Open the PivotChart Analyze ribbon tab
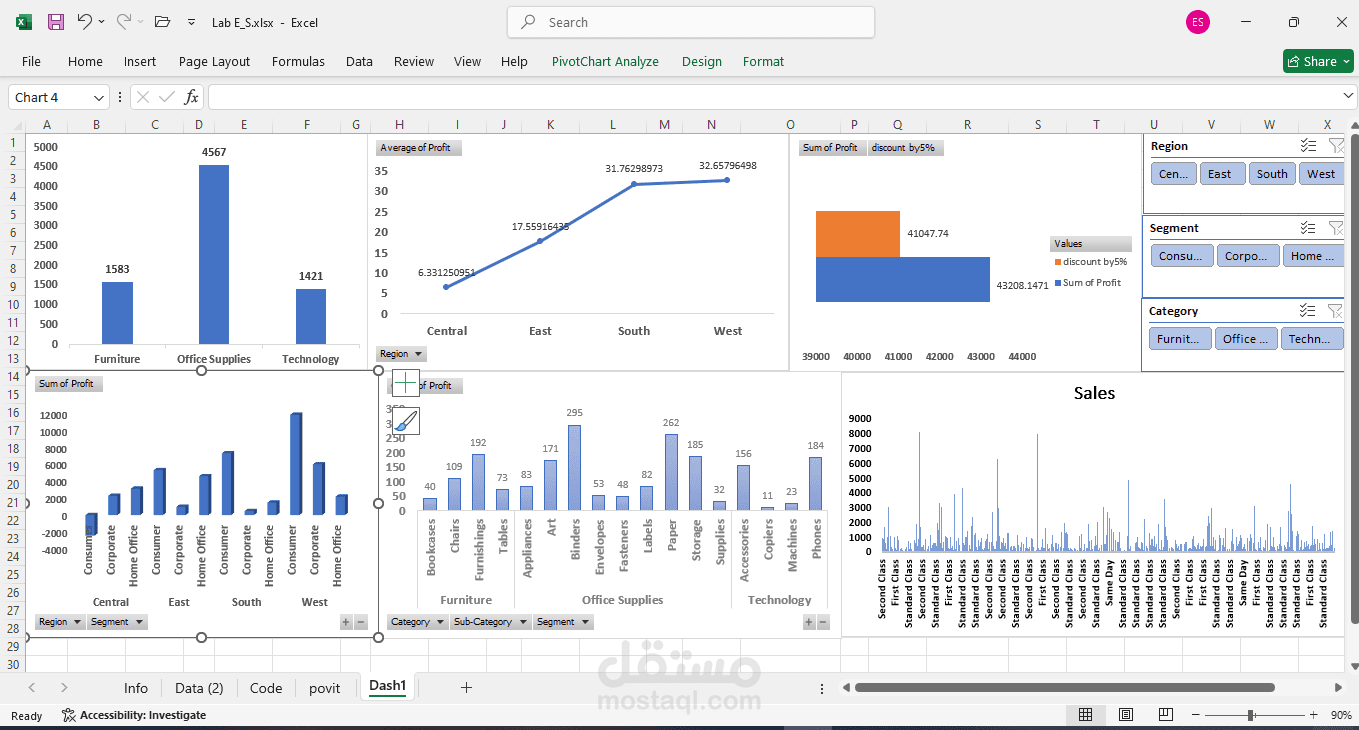 tap(605, 61)
